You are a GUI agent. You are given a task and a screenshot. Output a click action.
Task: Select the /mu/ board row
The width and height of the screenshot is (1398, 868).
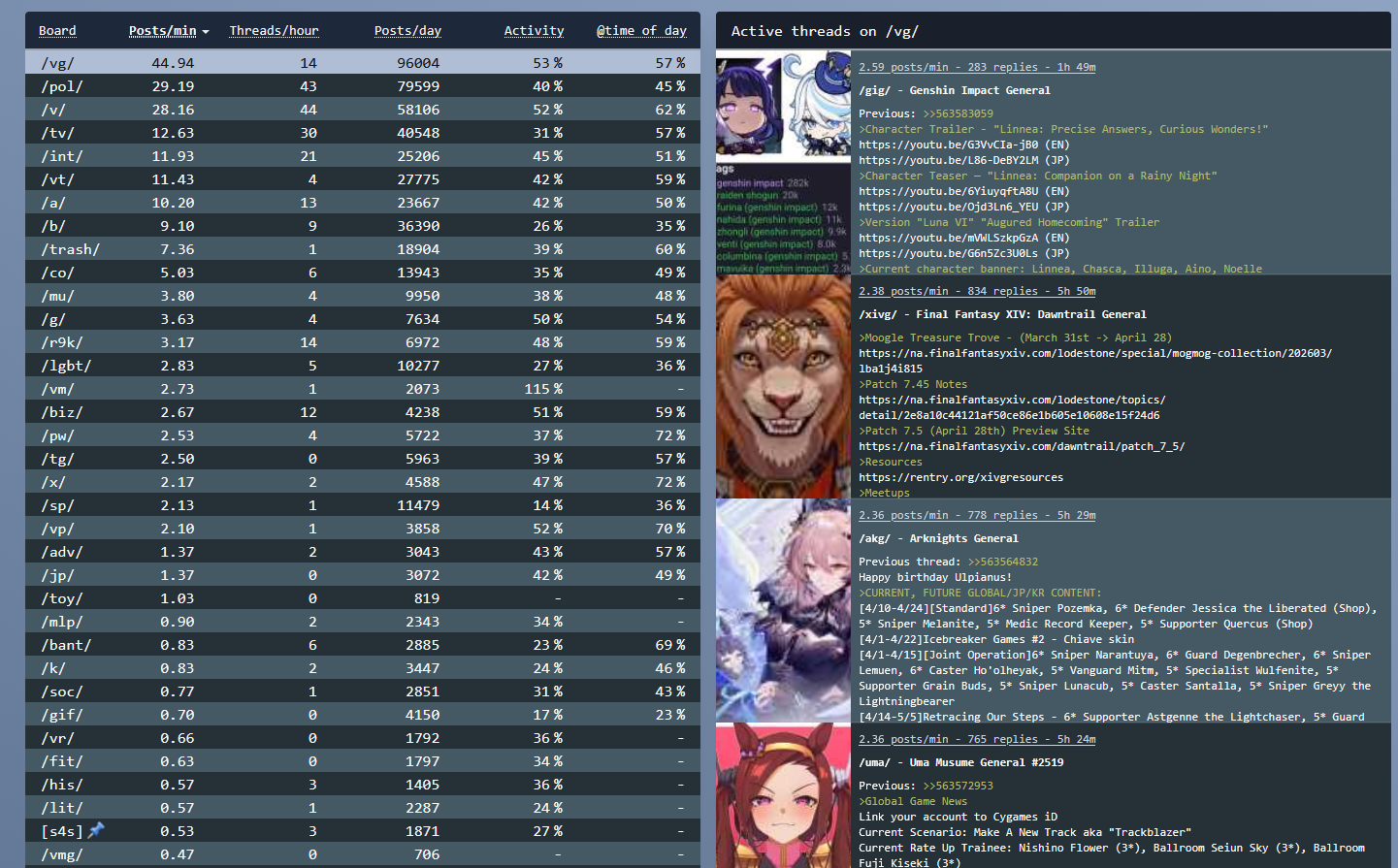[x=363, y=295]
